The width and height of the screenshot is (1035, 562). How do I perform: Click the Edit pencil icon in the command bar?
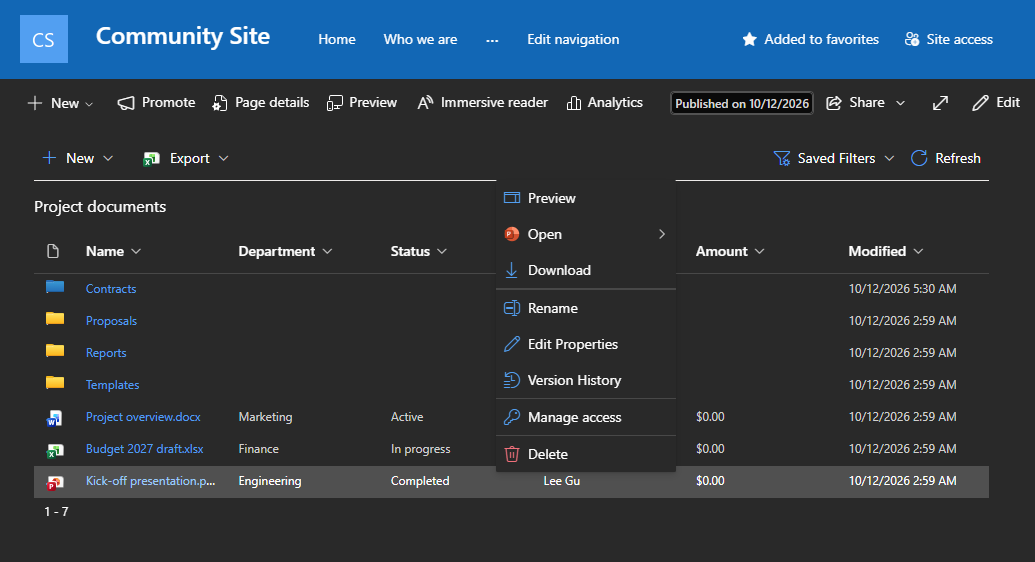(x=980, y=103)
